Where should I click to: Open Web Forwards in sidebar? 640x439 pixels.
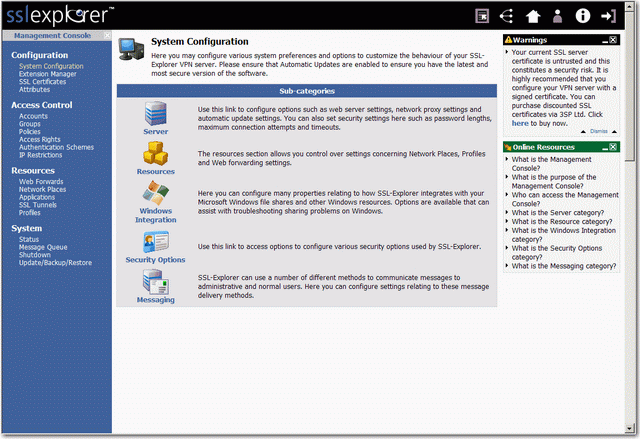pos(41,182)
